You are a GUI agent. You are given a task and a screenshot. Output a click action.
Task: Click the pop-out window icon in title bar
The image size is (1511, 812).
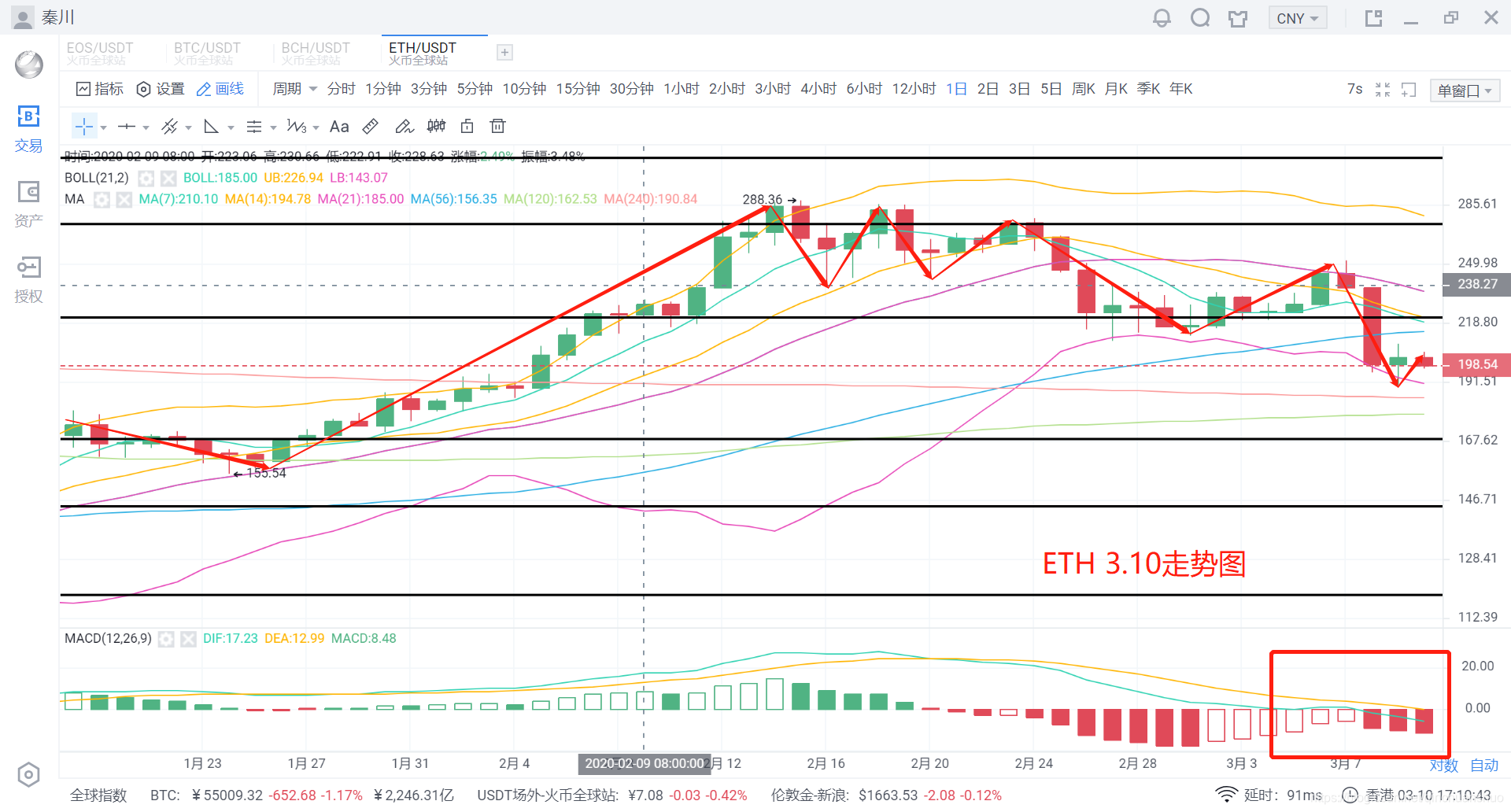(1373, 18)
